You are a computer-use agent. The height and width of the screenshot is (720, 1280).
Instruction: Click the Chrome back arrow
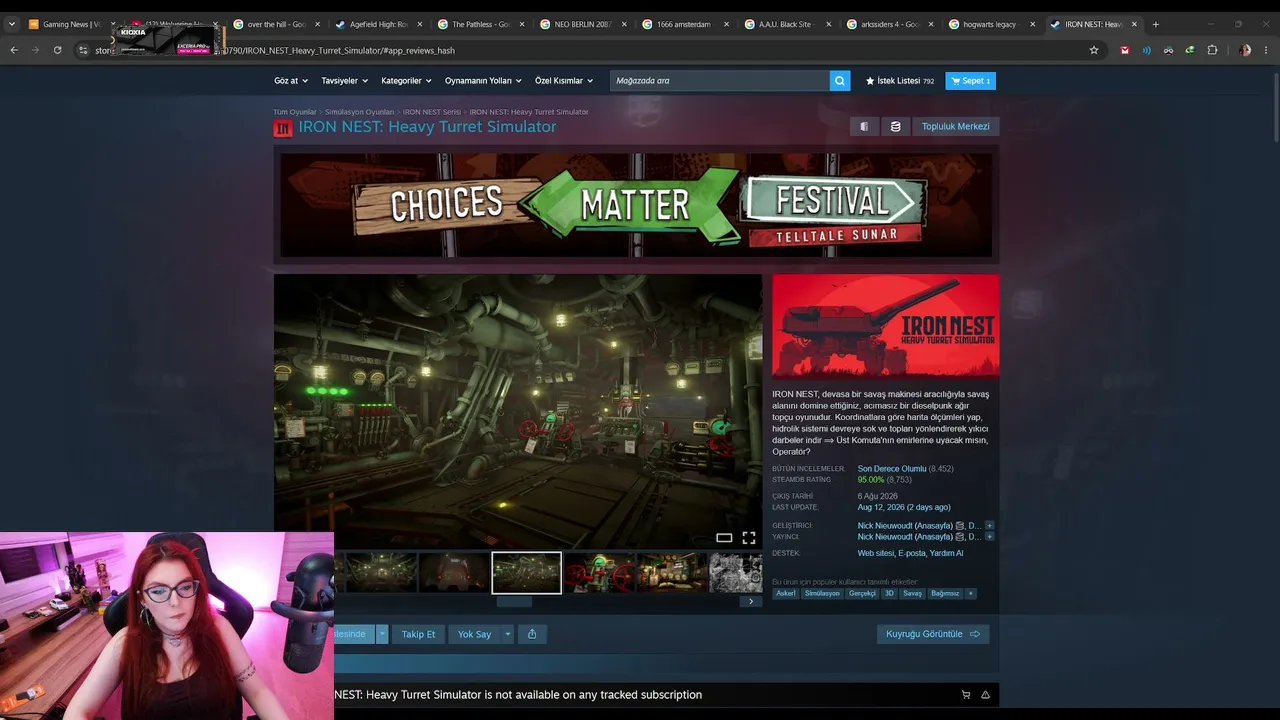pyautogui.click(x=14, y=50)
